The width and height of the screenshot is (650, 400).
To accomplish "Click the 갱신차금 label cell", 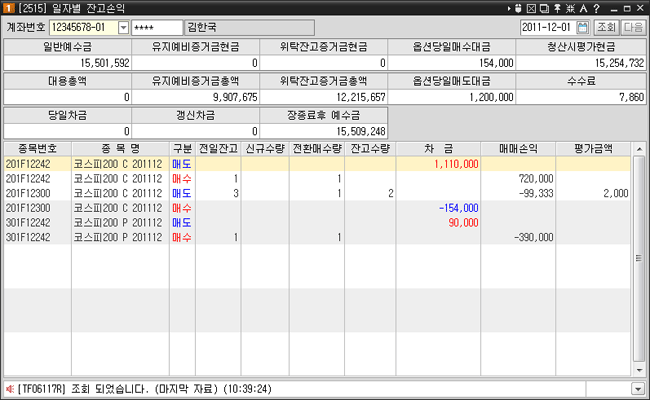I will (x=195, y=115).
